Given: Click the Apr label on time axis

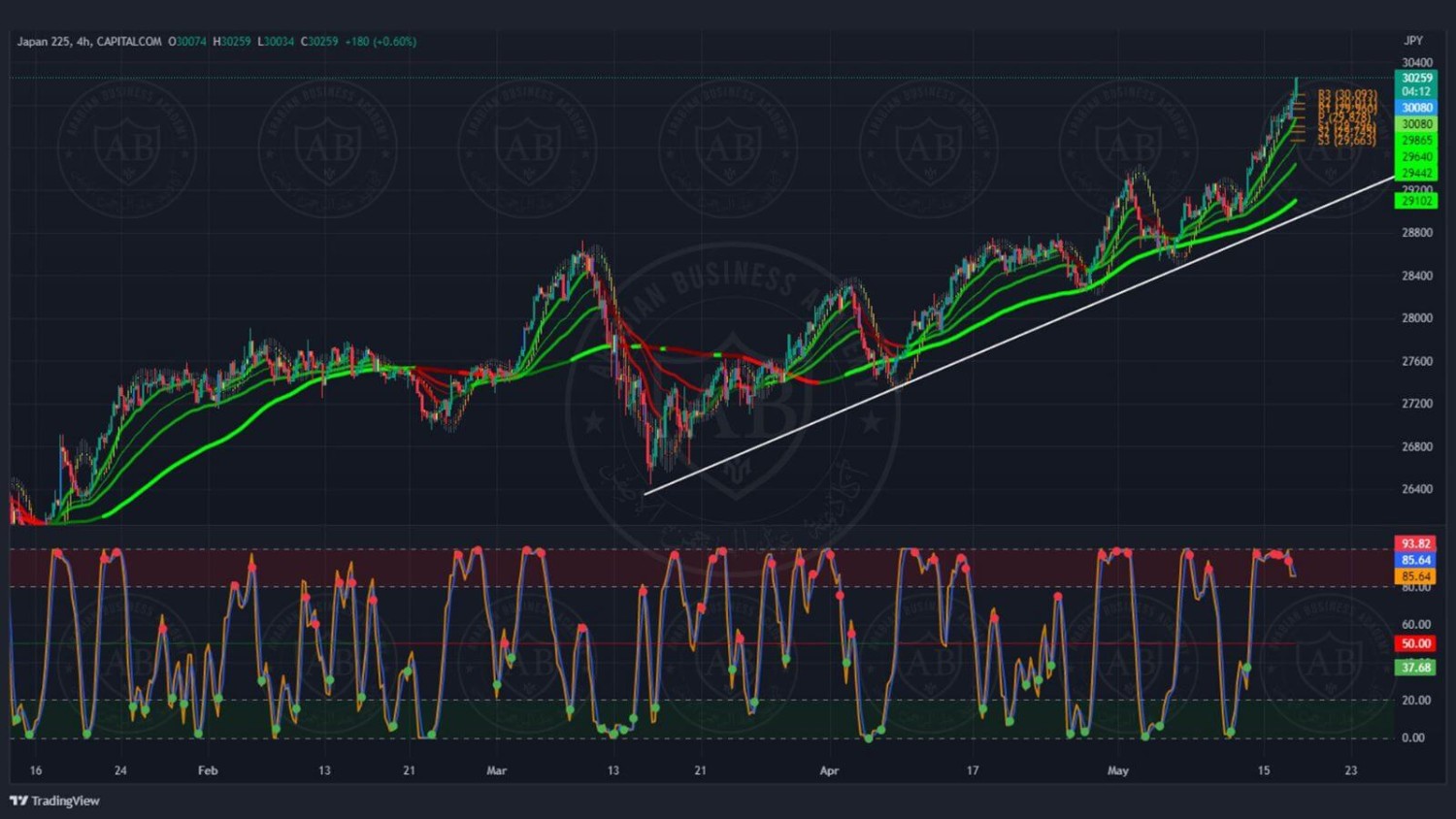Looking at the screenshot, I should pyautogui.click(x=829, y=770).
